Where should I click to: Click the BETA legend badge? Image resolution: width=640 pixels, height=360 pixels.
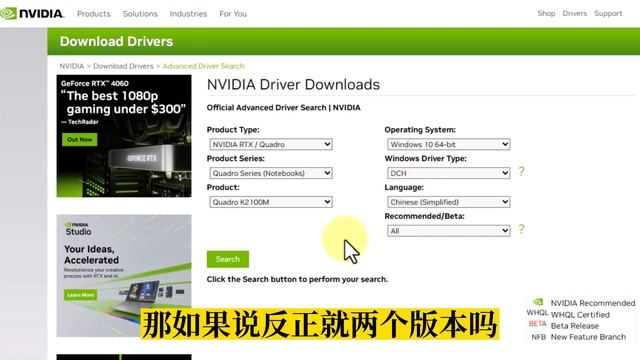[x=538, y=324]
